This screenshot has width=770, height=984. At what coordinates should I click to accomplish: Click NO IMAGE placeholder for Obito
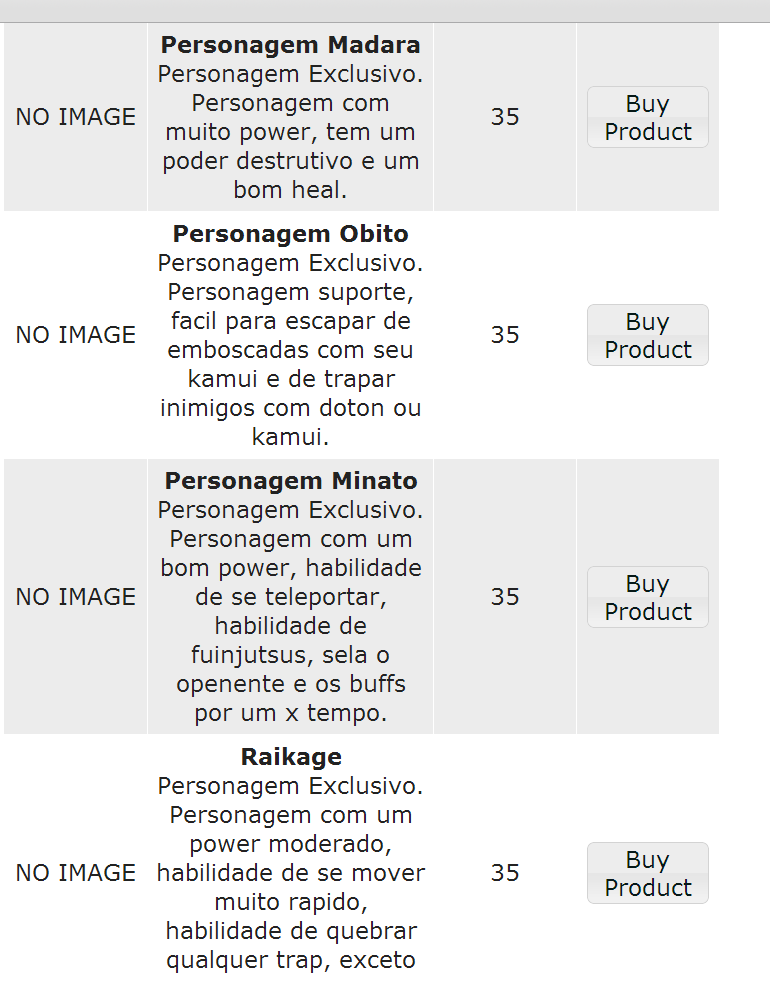tap(75, 334)
